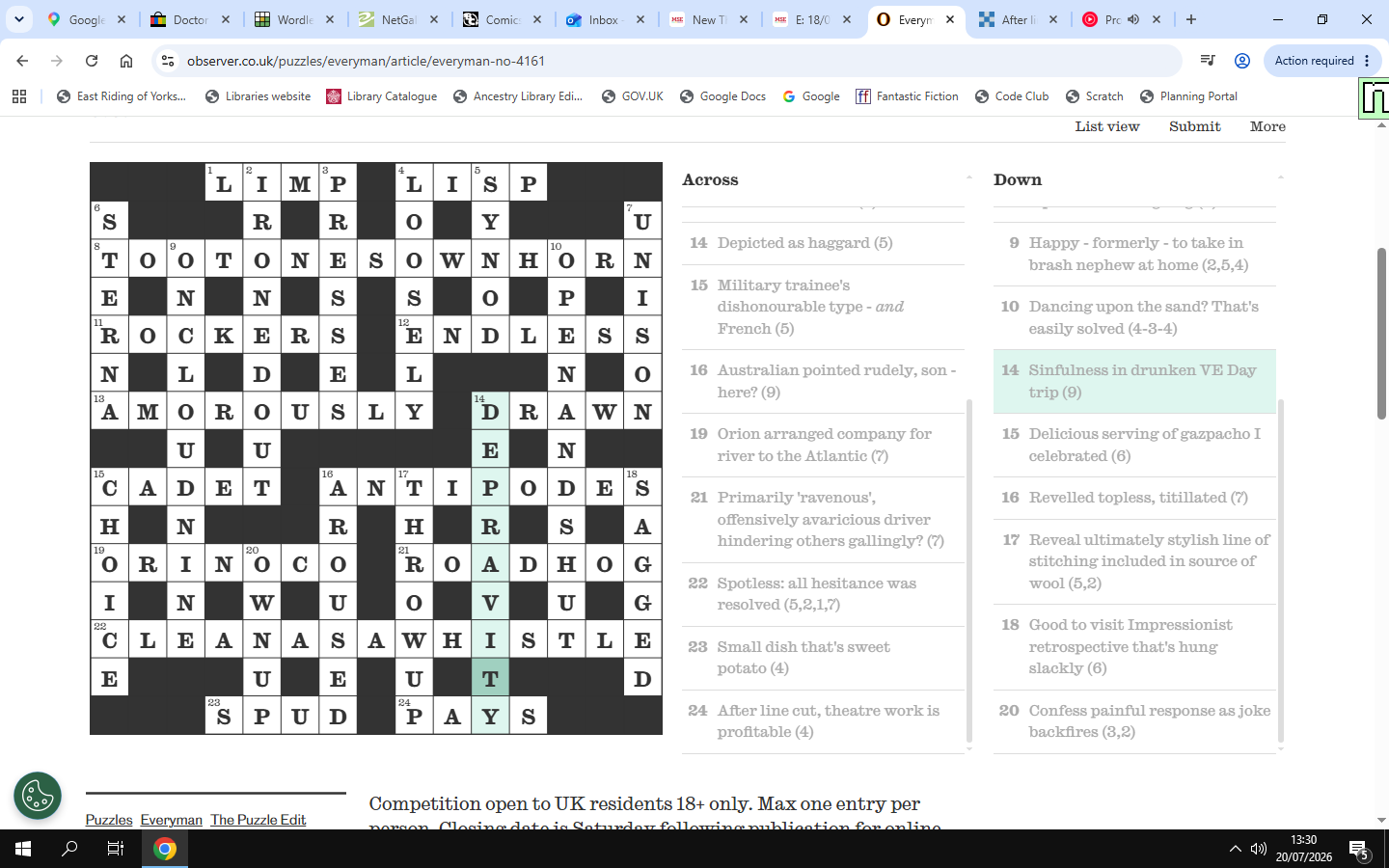Collapse the Across clues list
The image size is (1389, 868).
coord(968,178)
